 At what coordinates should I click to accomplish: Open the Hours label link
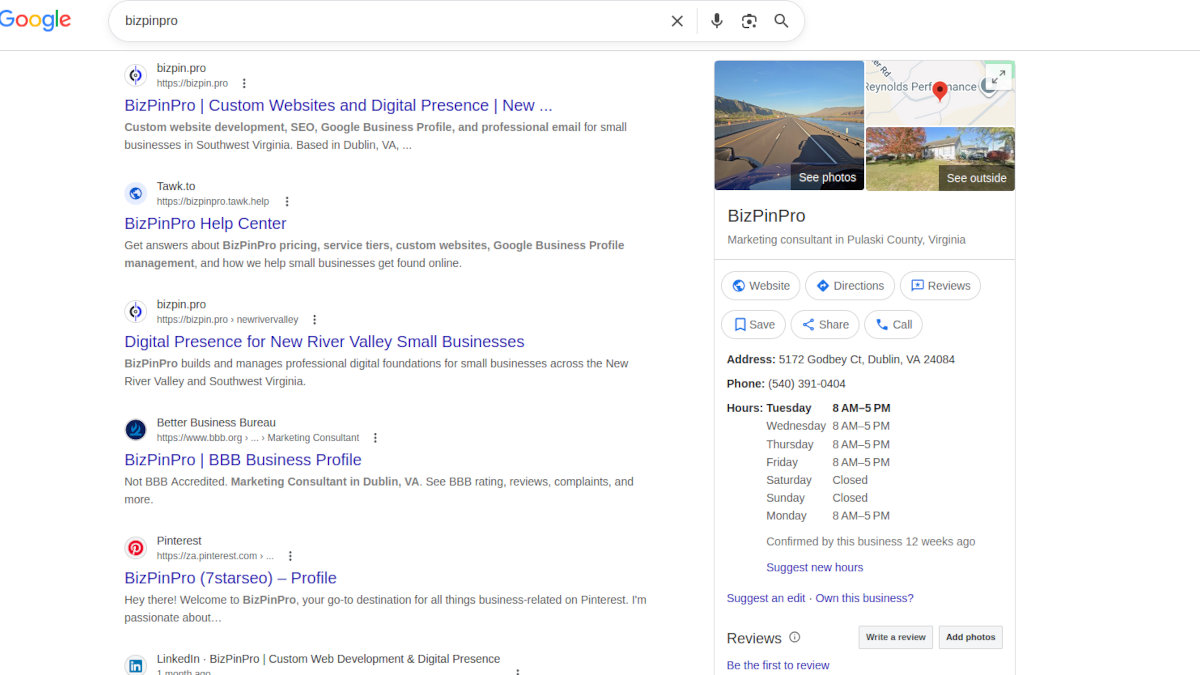(745, 407)
